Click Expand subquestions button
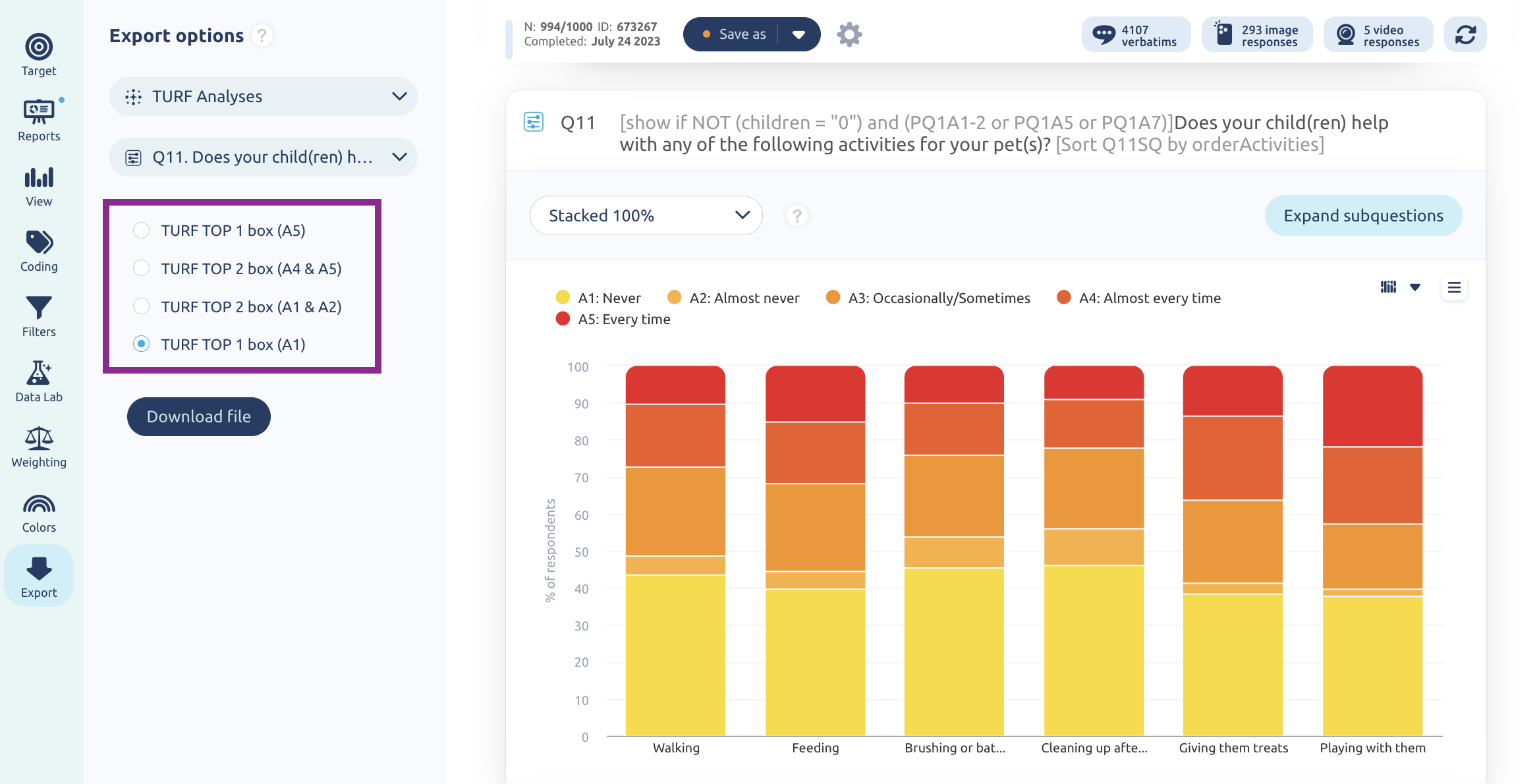 pos(1363,215)
